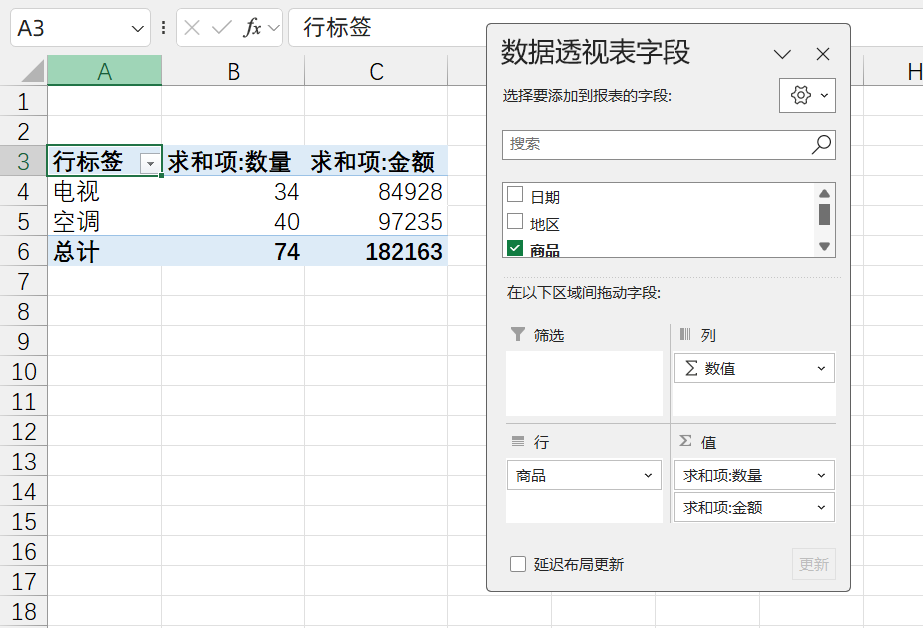Viewport: 923px width, 628px height.
Task: Click the columns icon beside 列
Action: pyautogui.click(x=685, y=334)
